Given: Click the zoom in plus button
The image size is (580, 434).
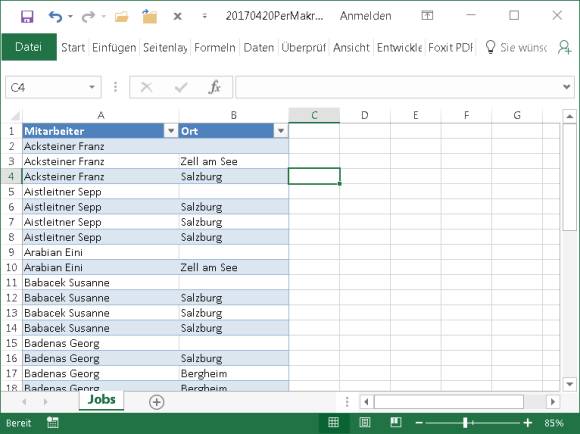Looking at the screenshot, I should pyautogui.click(x=528, y=423).
